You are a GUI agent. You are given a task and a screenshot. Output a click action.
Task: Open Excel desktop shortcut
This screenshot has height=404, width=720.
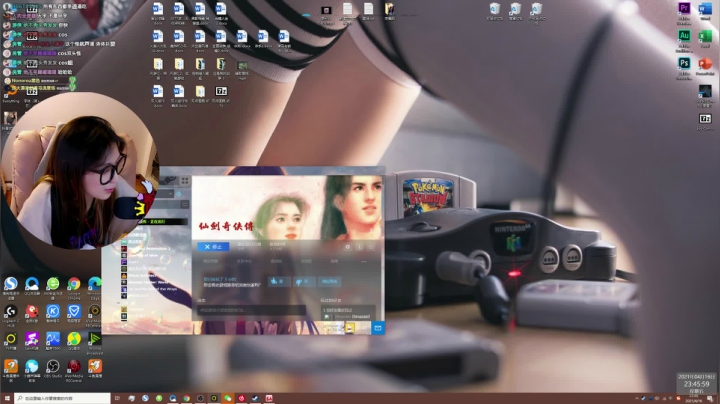705,39
